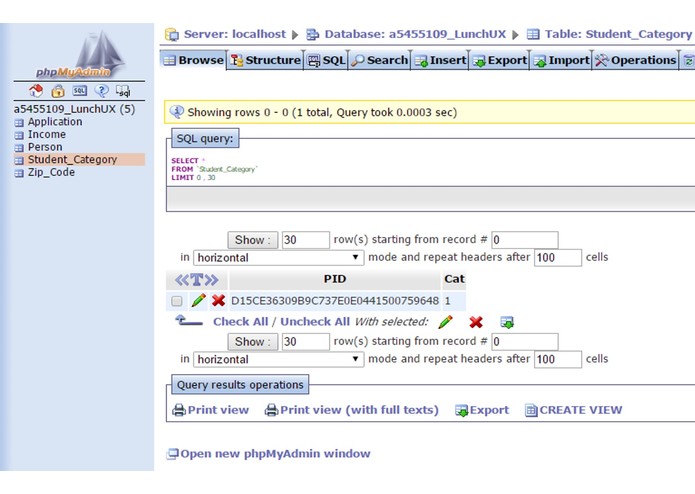Click the upper repeat headers field showing 100

coord(558,257)
